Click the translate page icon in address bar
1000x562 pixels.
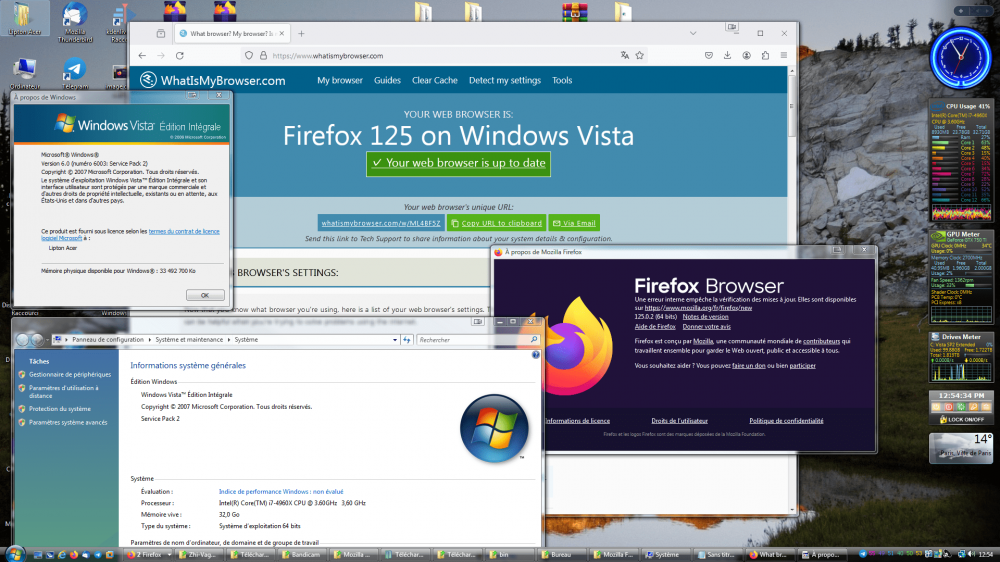pos(625,56)
